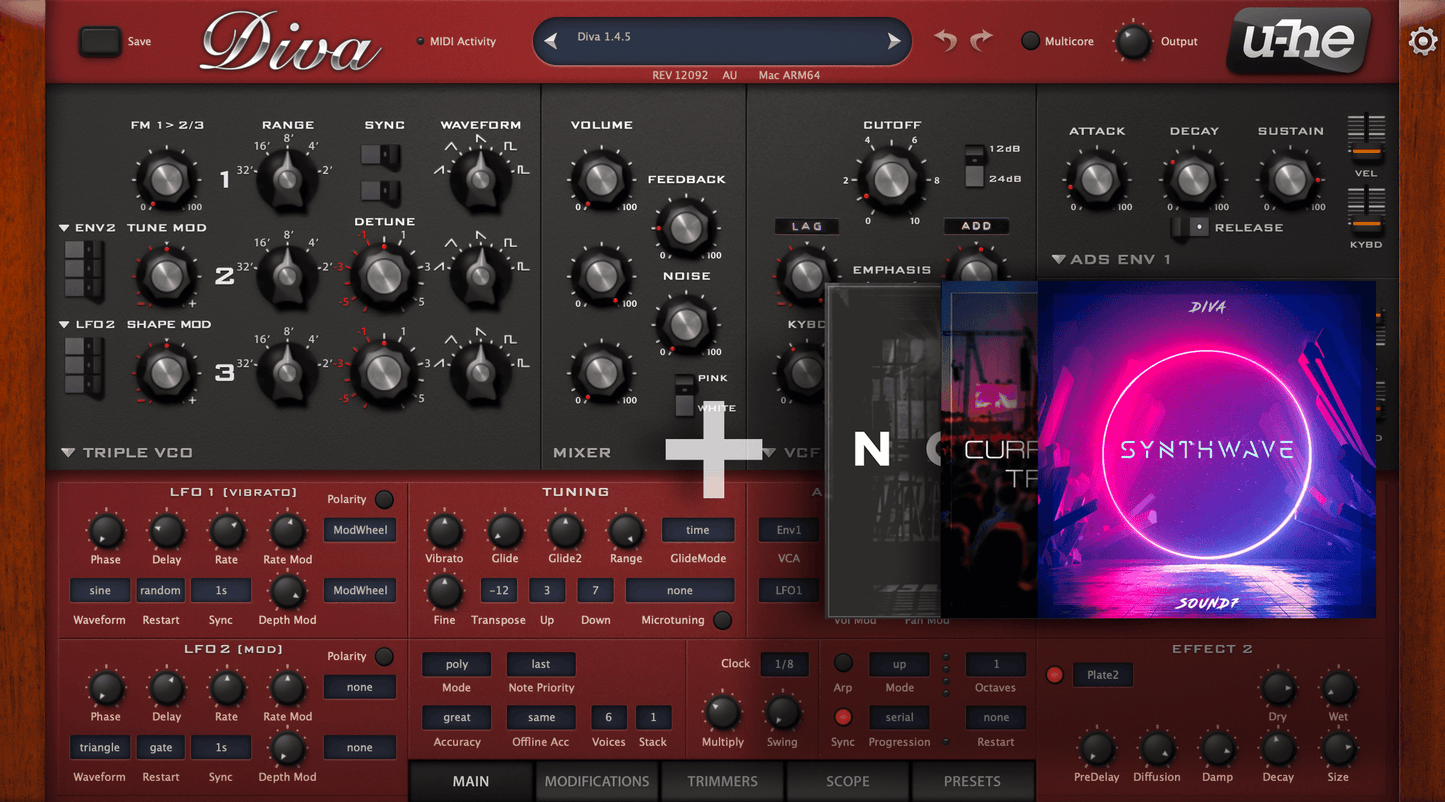Toggle LFO 2 Polarity
Screen dimensions: 1445x802
click(384, 656)
